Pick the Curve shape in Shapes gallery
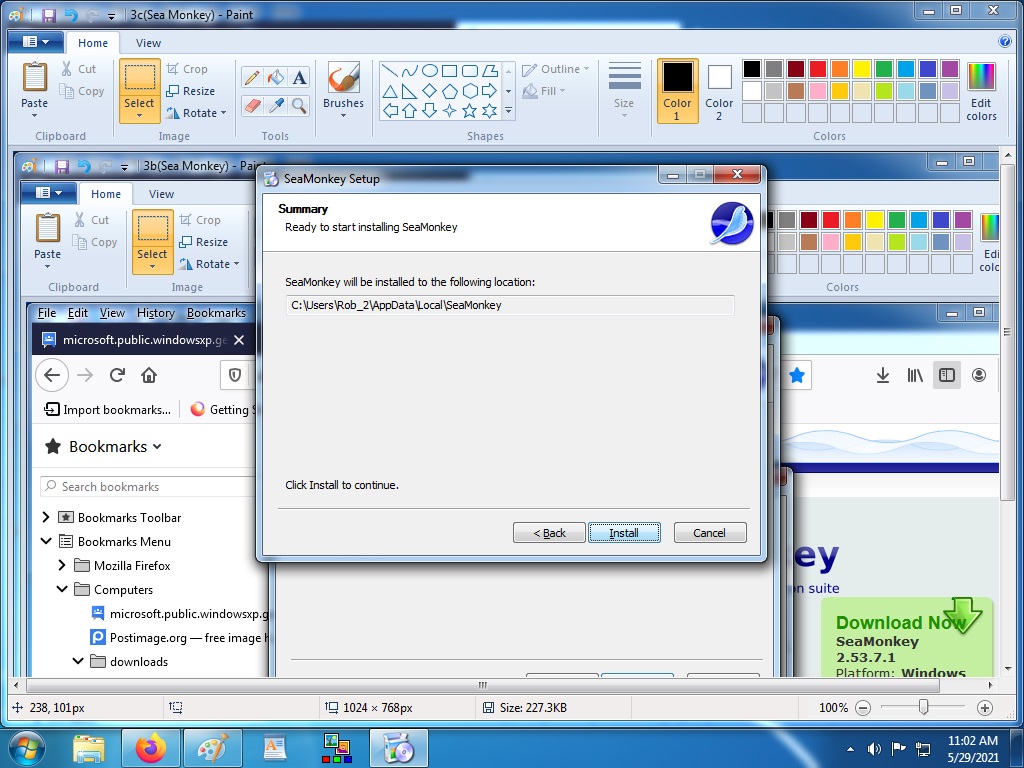Viewport: 1024px width, 768px height. click(x=409, y=71)
